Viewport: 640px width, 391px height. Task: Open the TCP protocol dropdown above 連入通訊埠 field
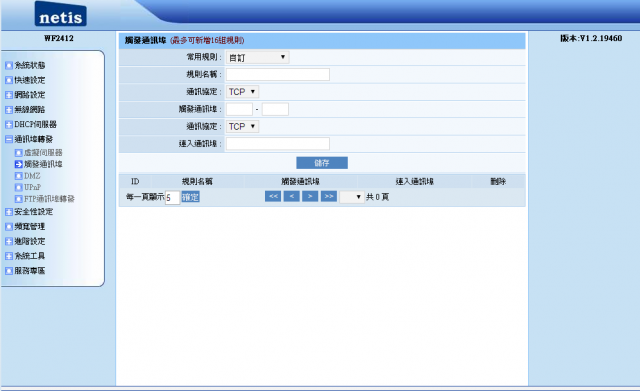[x=242, y=127]
